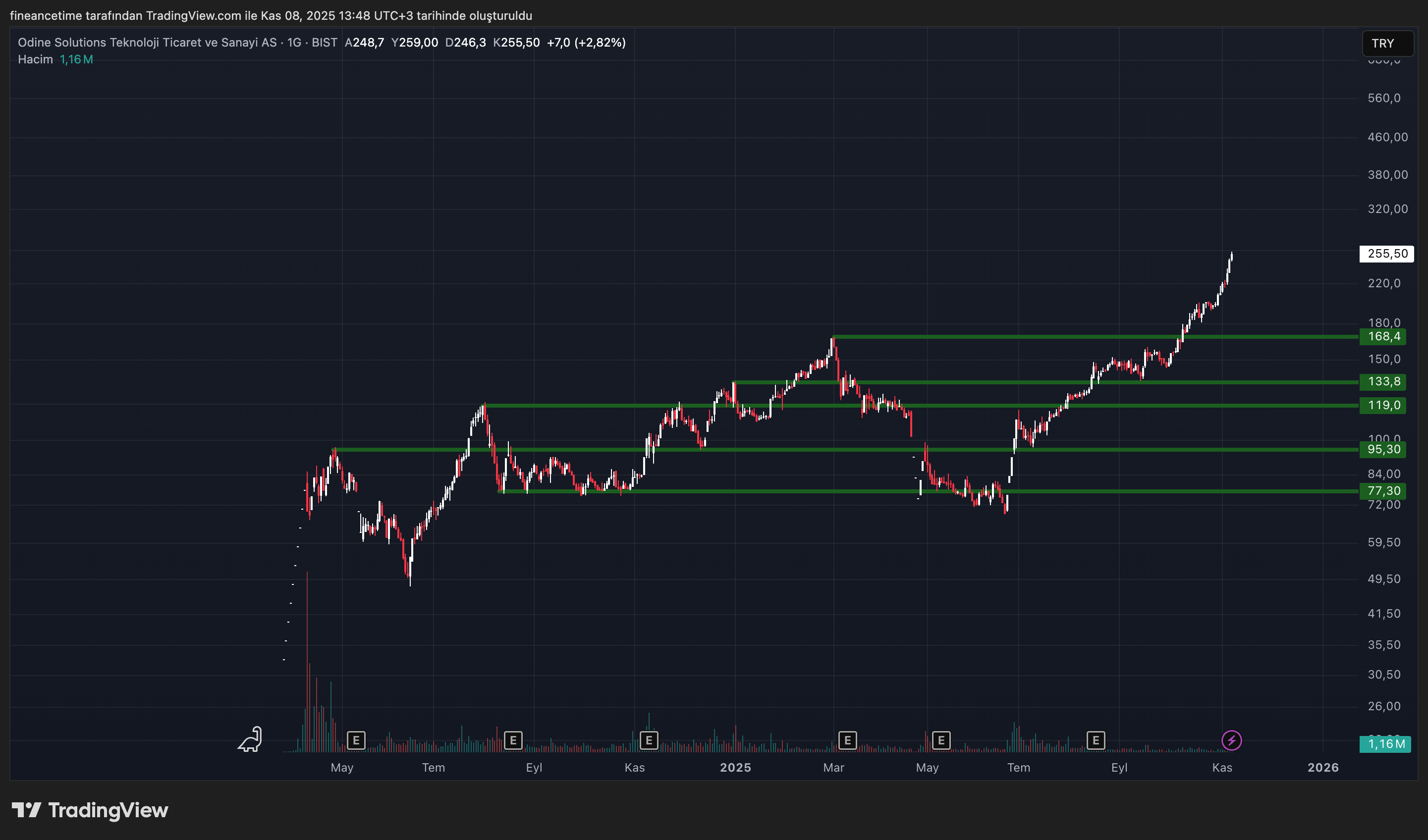Click the earnings E marker near Eyl 2024

tap(512, 740)
